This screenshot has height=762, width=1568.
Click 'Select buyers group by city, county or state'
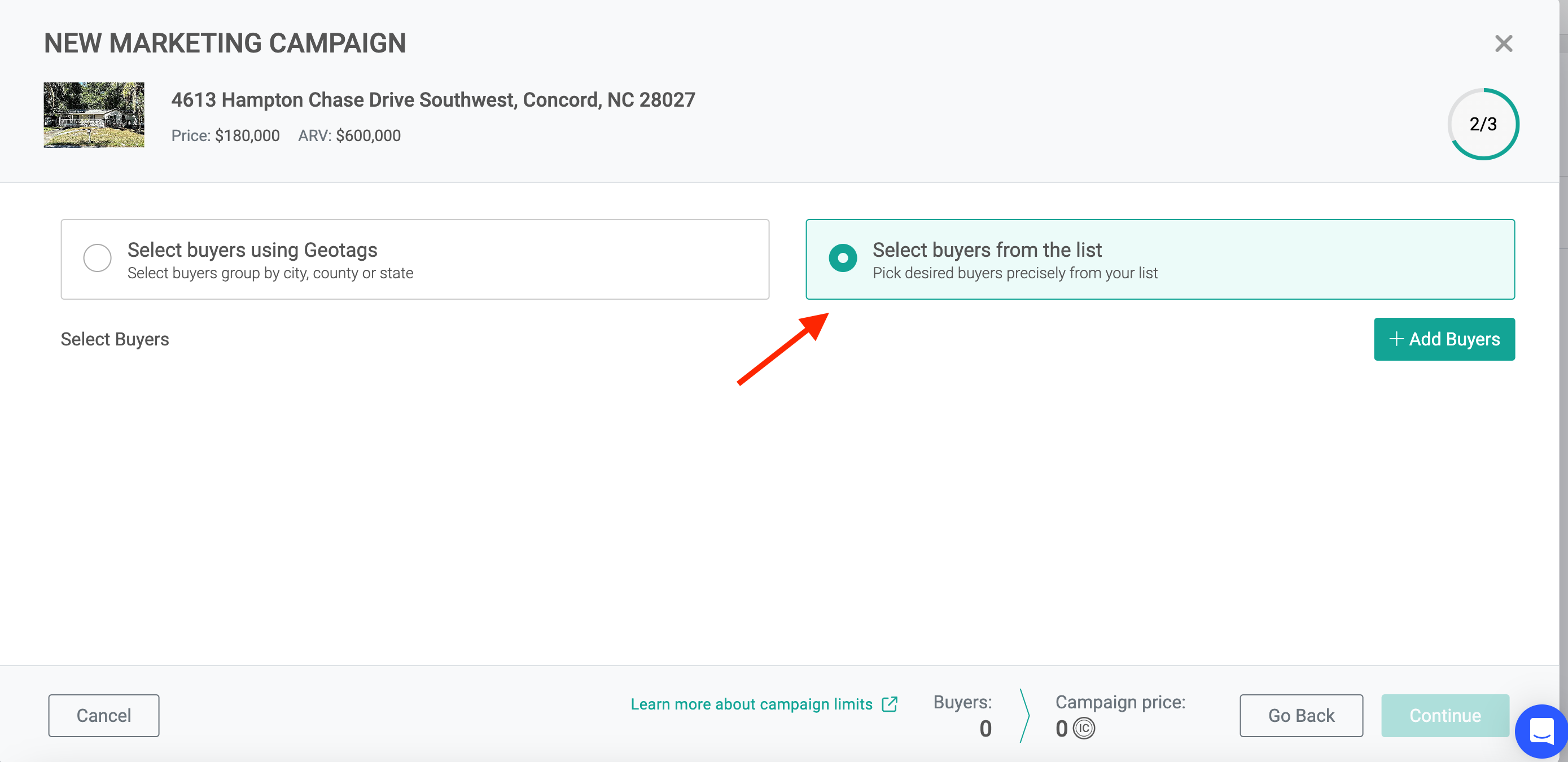click(x=270, y=273)
